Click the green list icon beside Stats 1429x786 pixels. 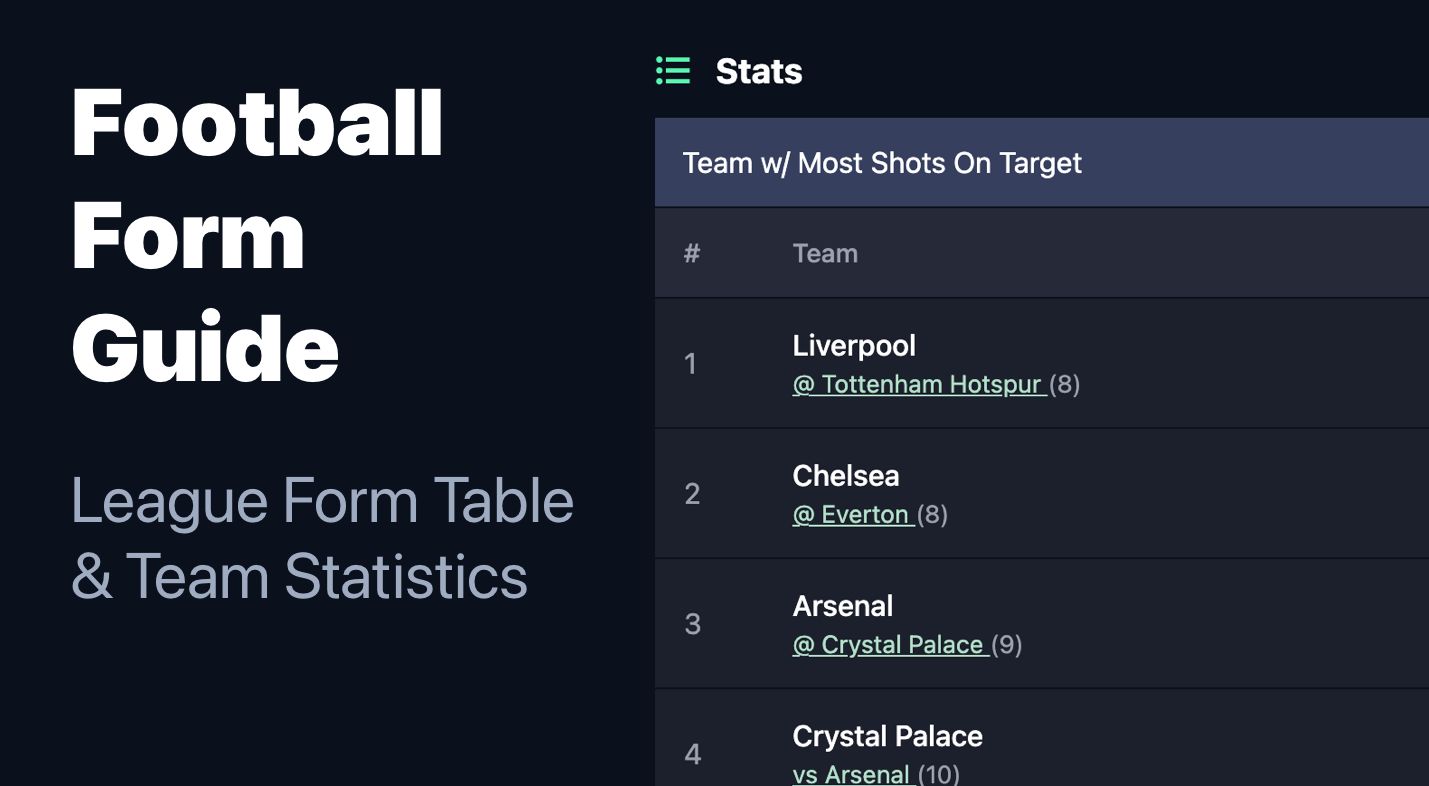tap(673, 71)
